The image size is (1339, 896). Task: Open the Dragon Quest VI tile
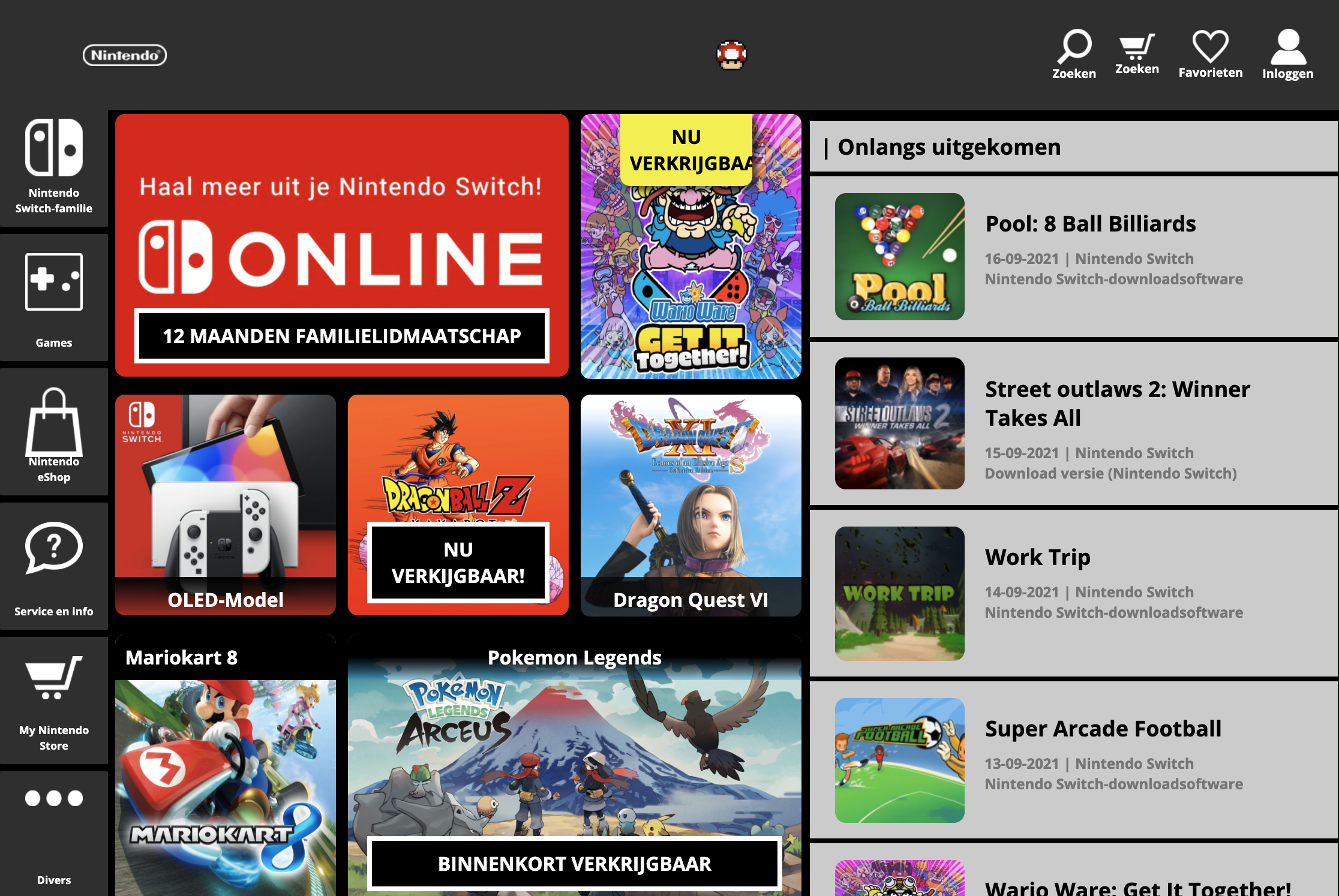pyautogui.click(x=690, y=505)
